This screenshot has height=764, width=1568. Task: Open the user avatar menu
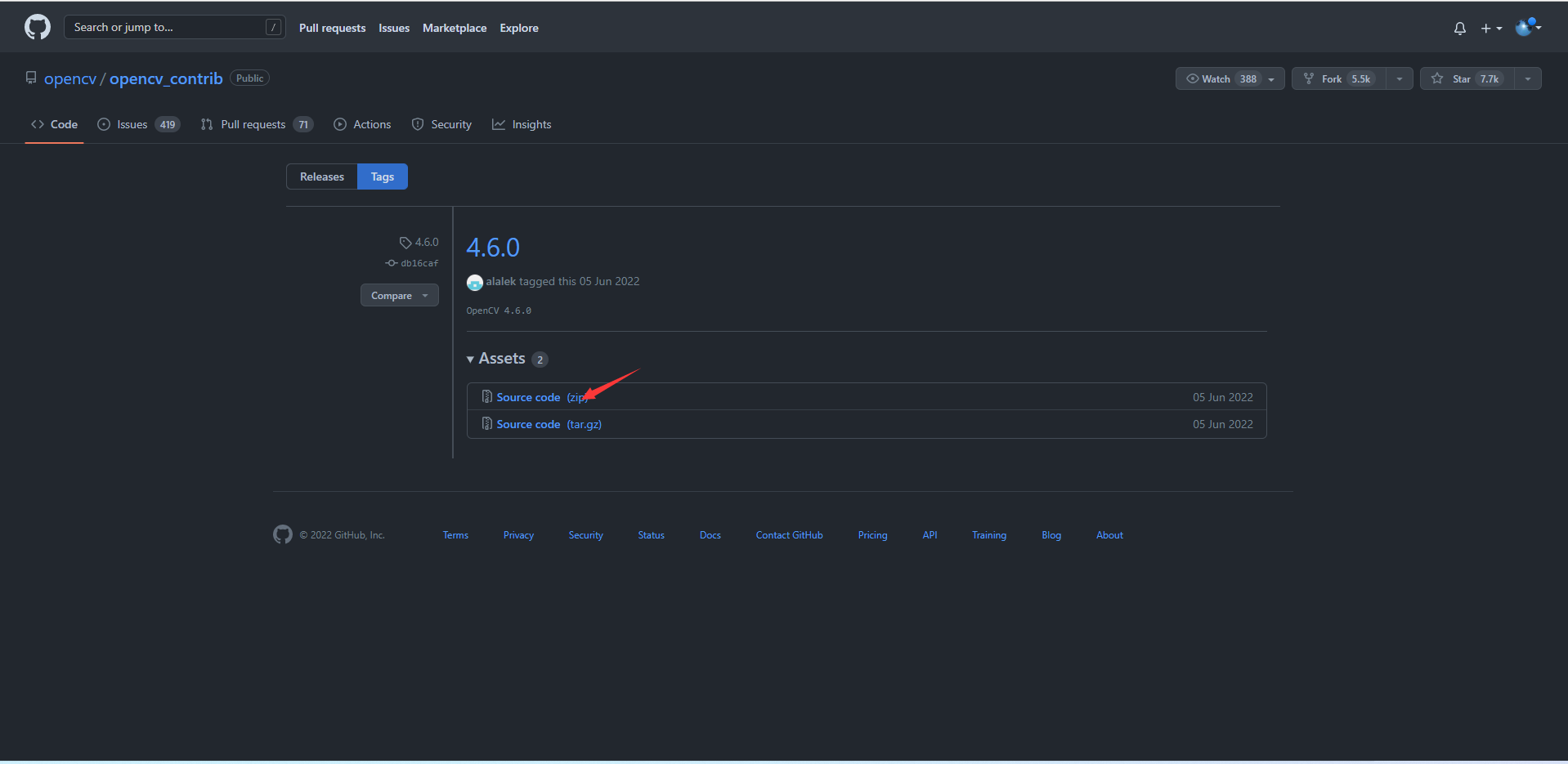click(1528, 27)
